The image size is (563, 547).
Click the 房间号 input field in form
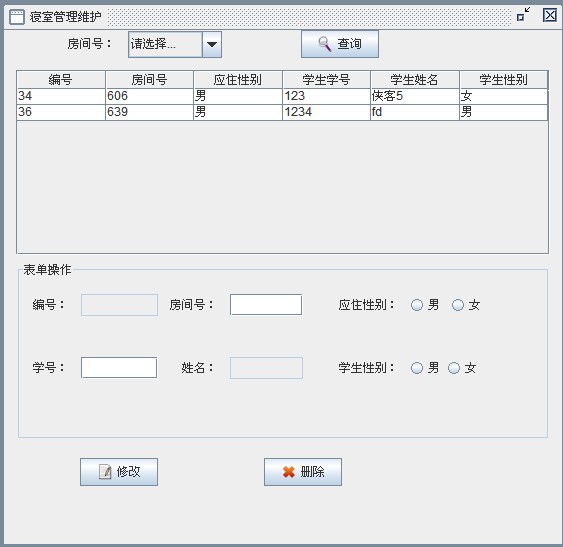(266, 305)
